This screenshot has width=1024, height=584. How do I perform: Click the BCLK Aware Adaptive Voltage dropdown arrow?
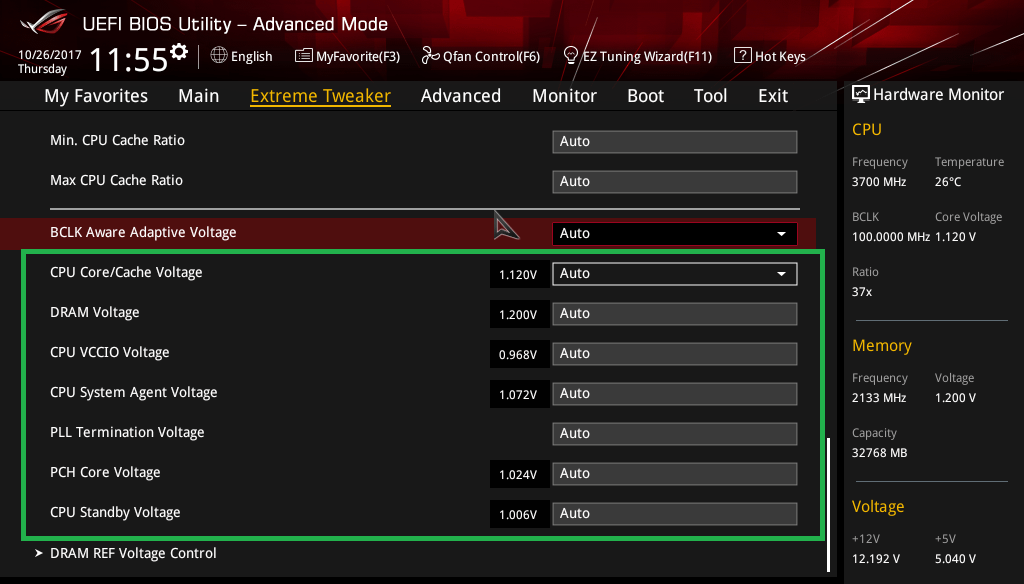781,234
